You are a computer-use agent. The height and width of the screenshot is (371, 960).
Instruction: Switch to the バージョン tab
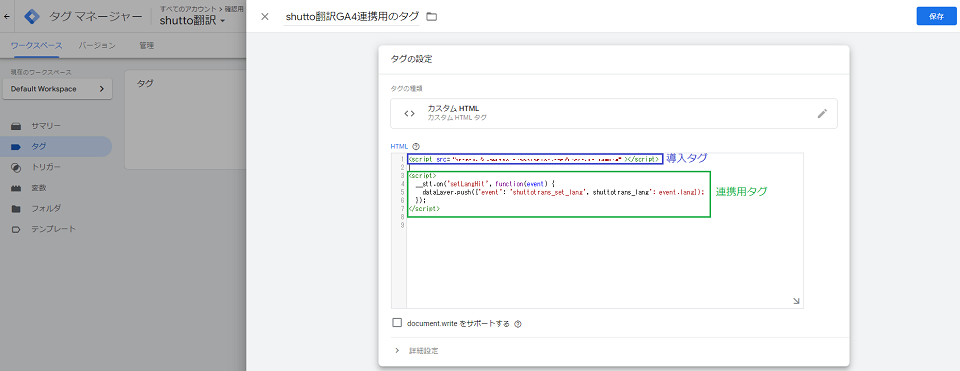pyautogui.click(x=97, y=45)
